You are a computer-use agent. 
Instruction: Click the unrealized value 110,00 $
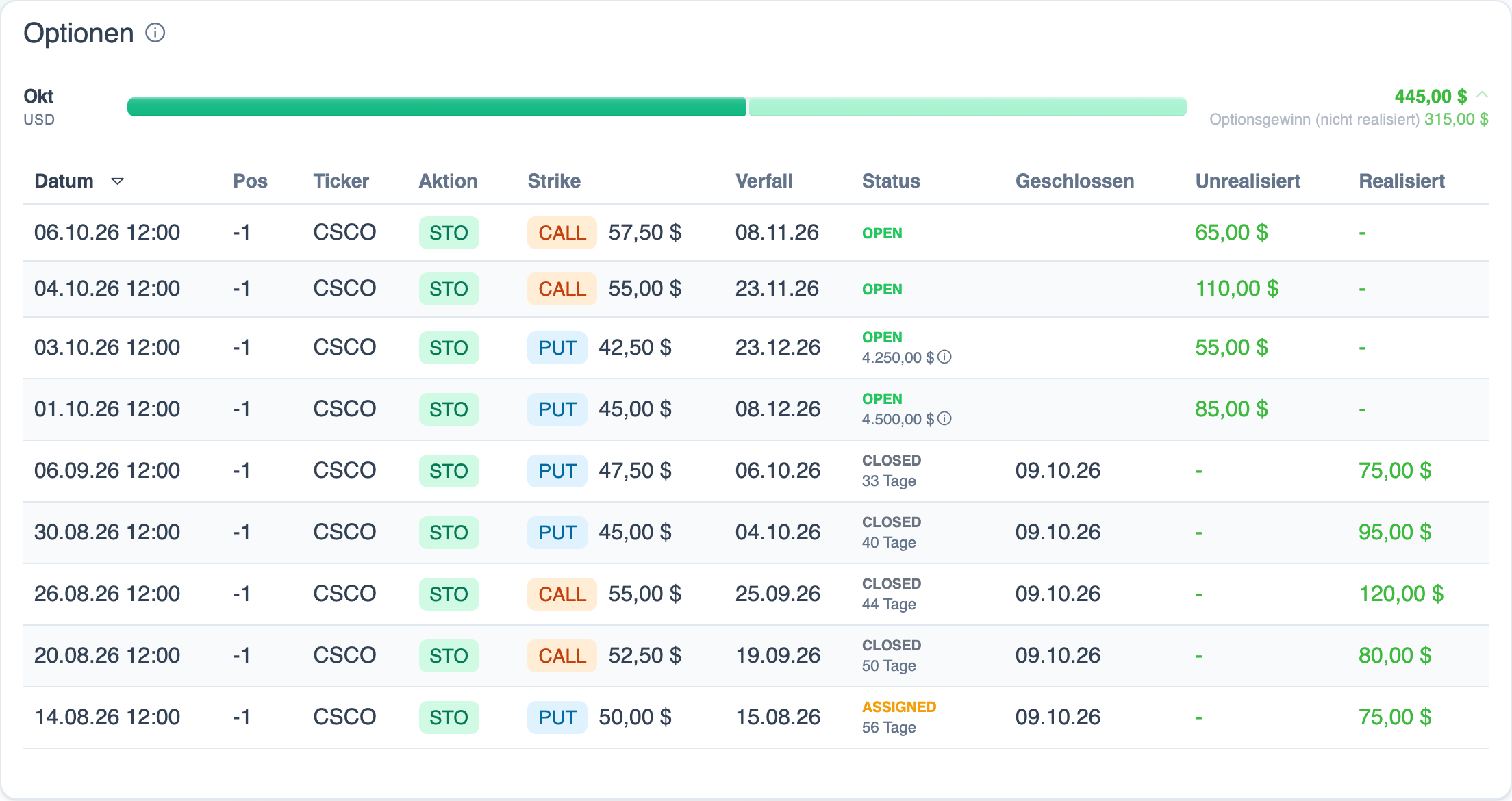click(x=1237, y=289)
